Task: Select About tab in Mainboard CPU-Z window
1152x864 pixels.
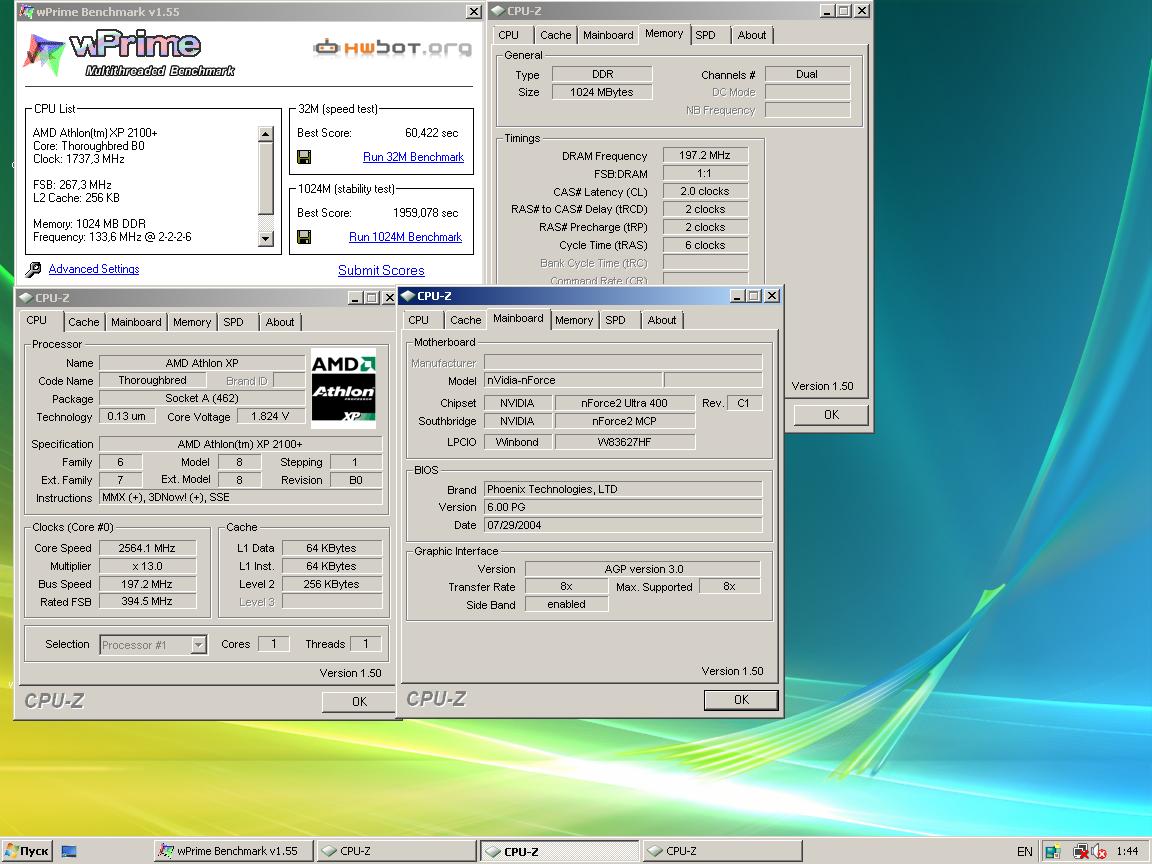Action: [662, 320]
